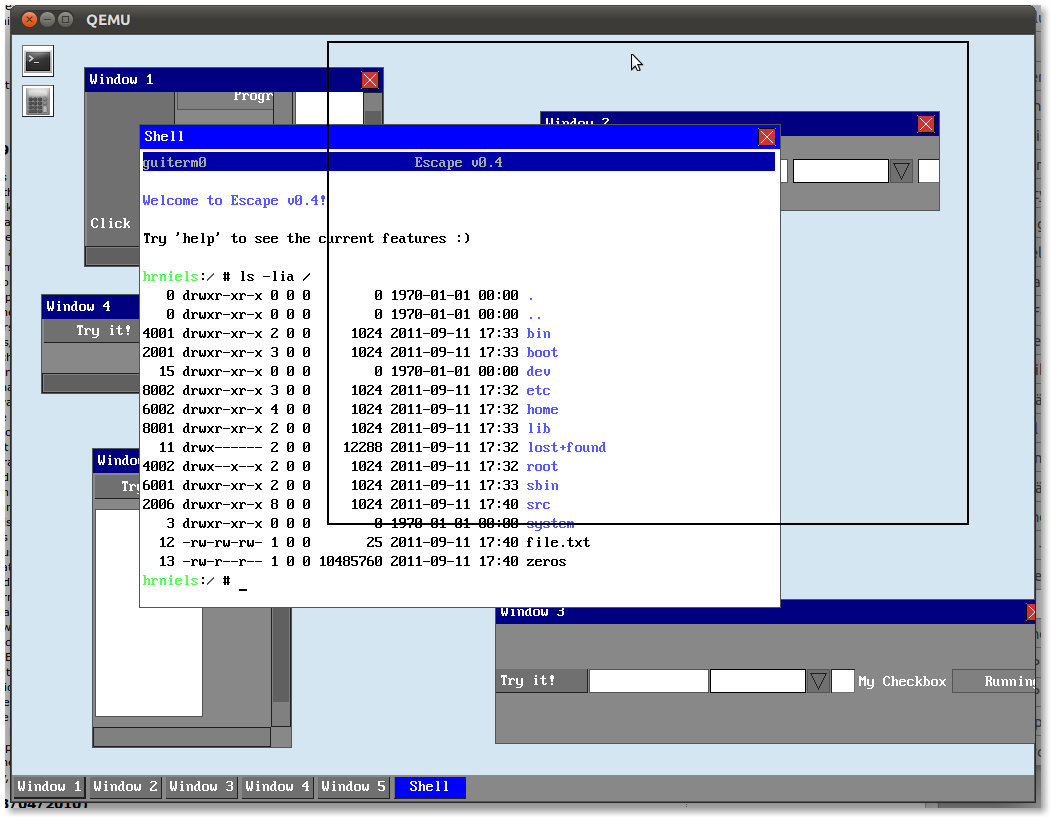Screen dimensions: 1050x817
Task: Click the 'ls -lia /' command text
Action: (275, 277)
